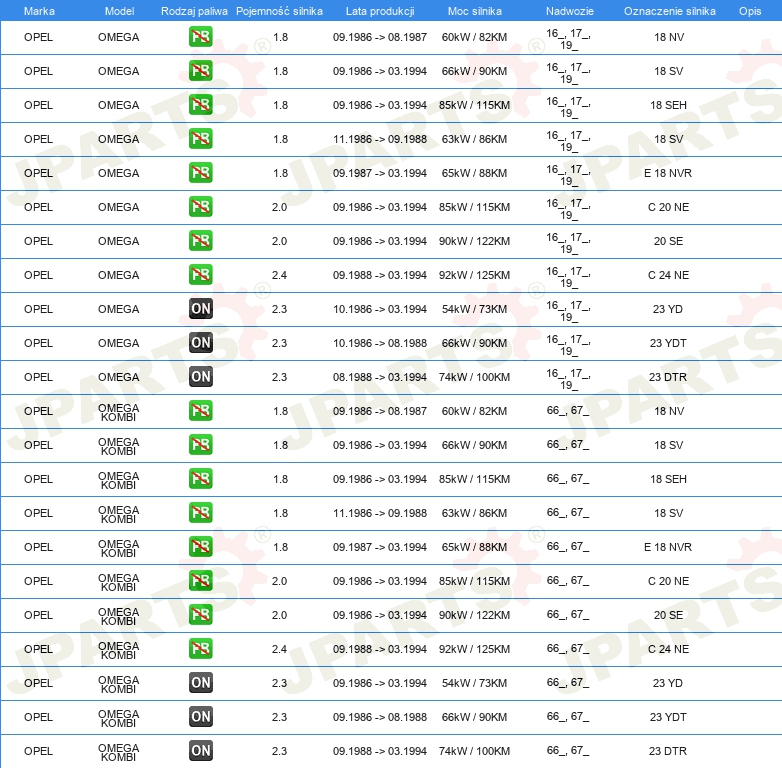The width and height of the screenshot is (782, 768).
Task: Click capacity 2.4 in OMEGA KOMBI row
Action: (x=279, y=649)
